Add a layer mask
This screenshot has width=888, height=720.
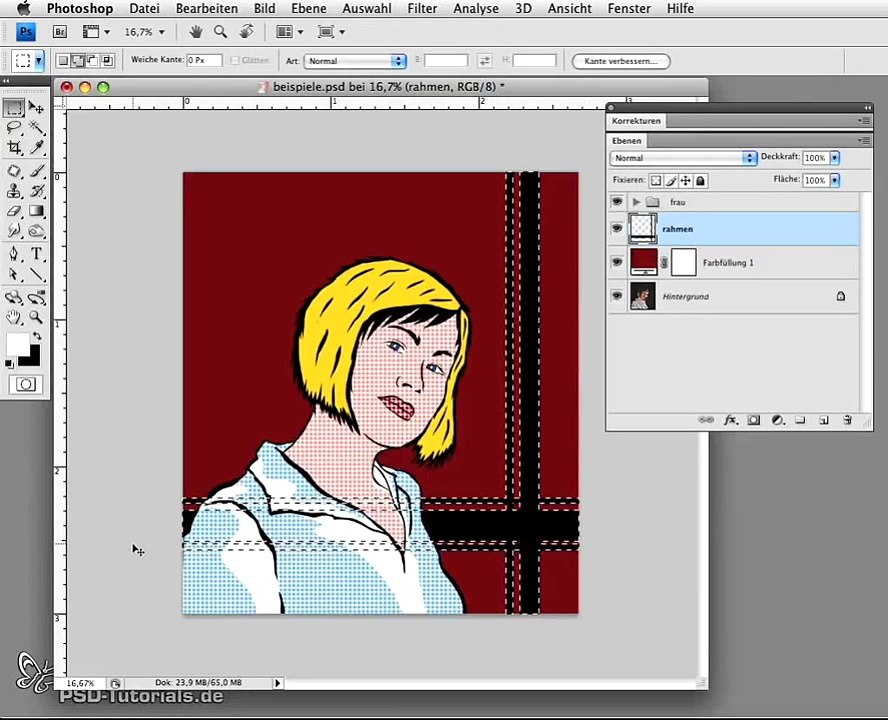point(753,420)
